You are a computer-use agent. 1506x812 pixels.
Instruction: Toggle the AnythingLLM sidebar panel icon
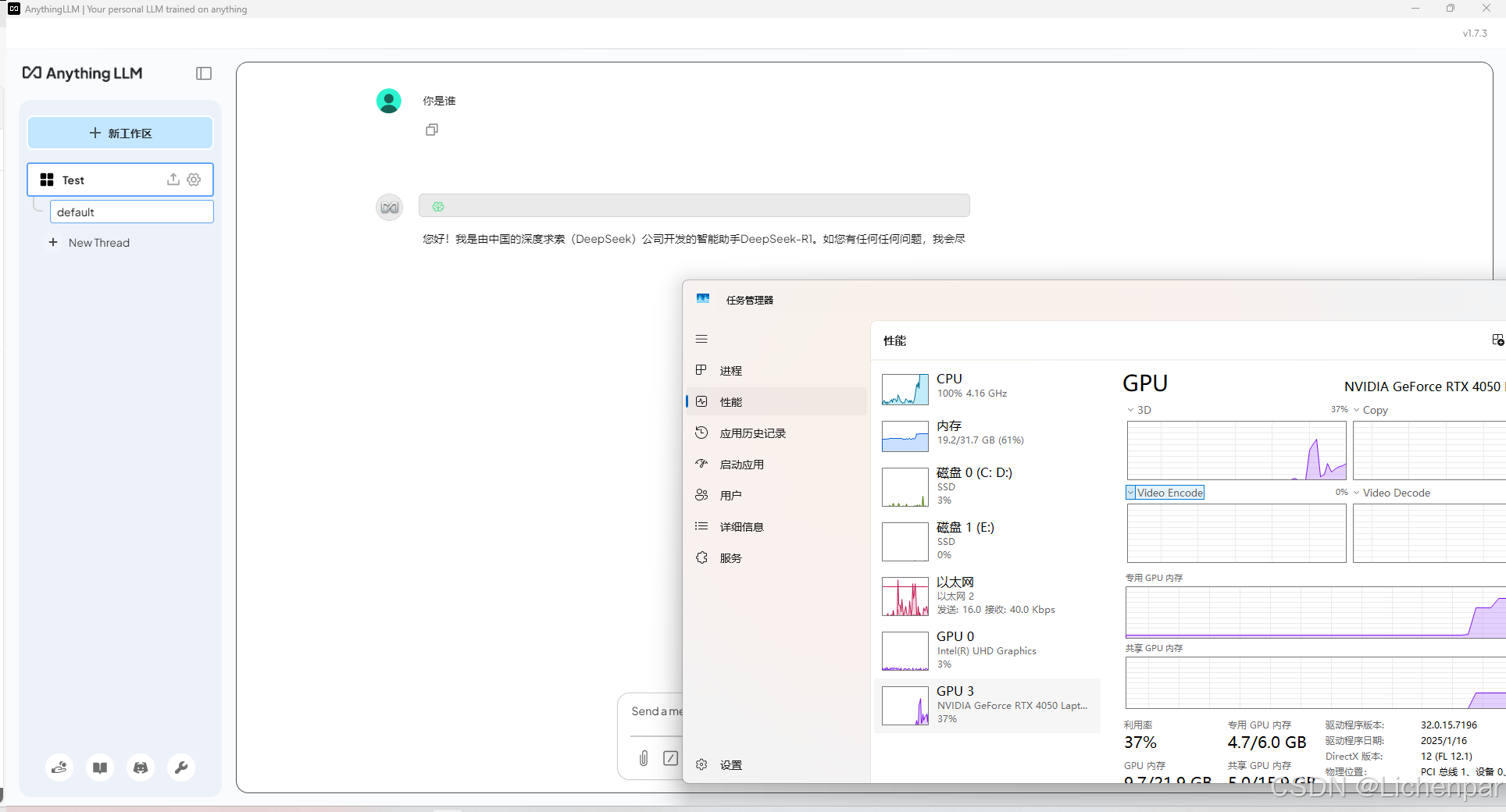(204, 73)
